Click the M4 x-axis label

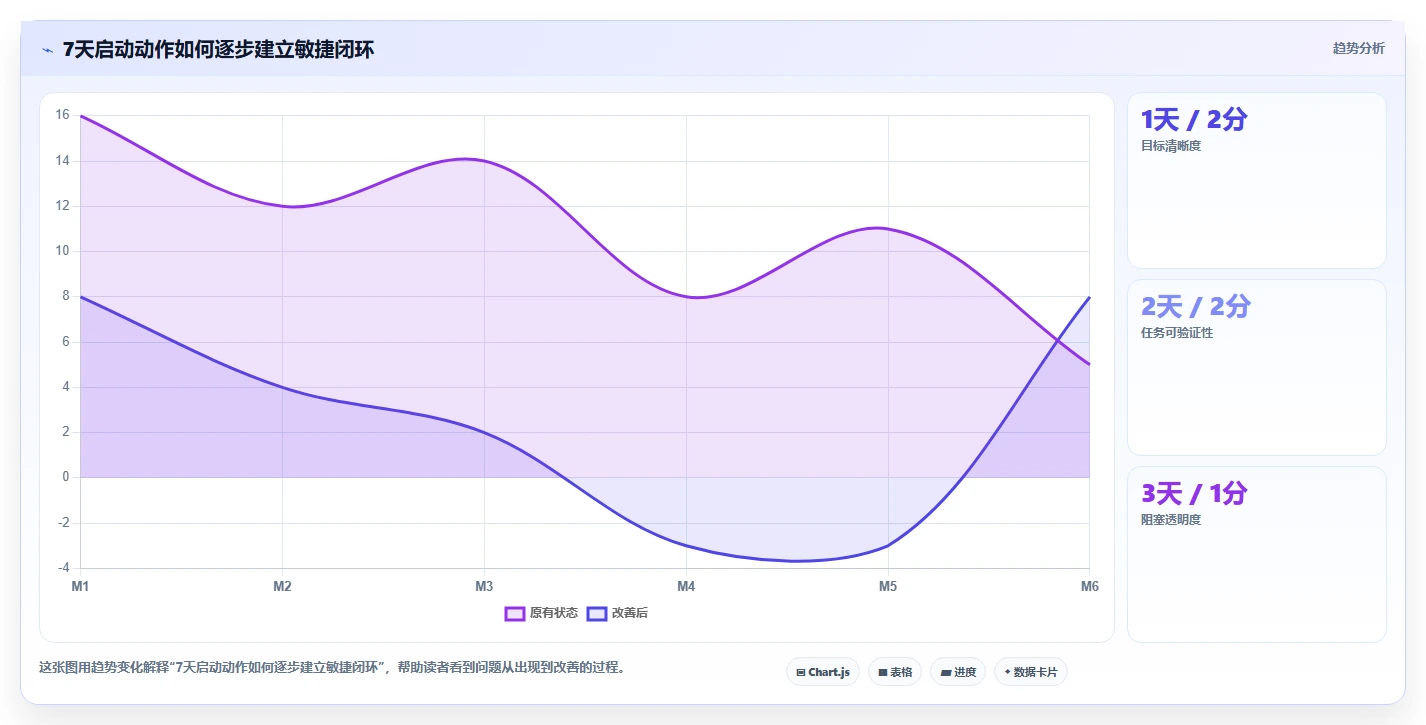pyautogui.click(x=686, y=587)
